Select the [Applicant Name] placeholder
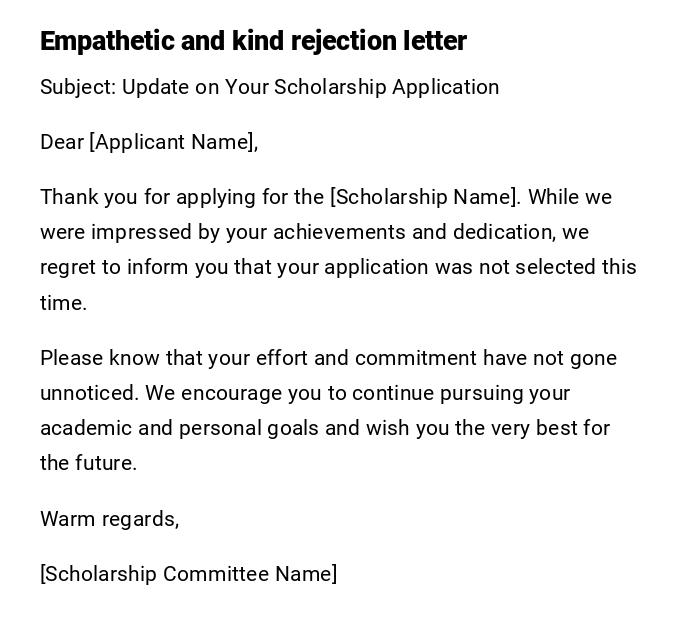 pos(172,142)
